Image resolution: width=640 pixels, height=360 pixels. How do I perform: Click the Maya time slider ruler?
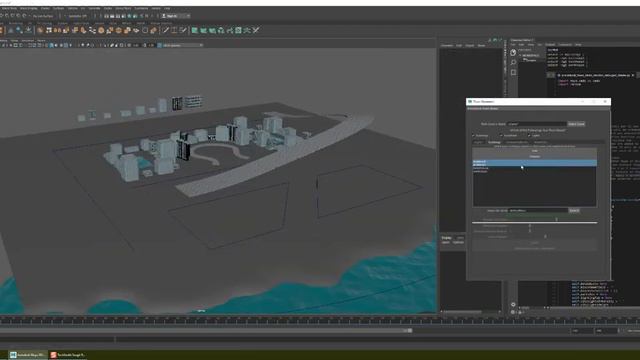coord(320,321)
